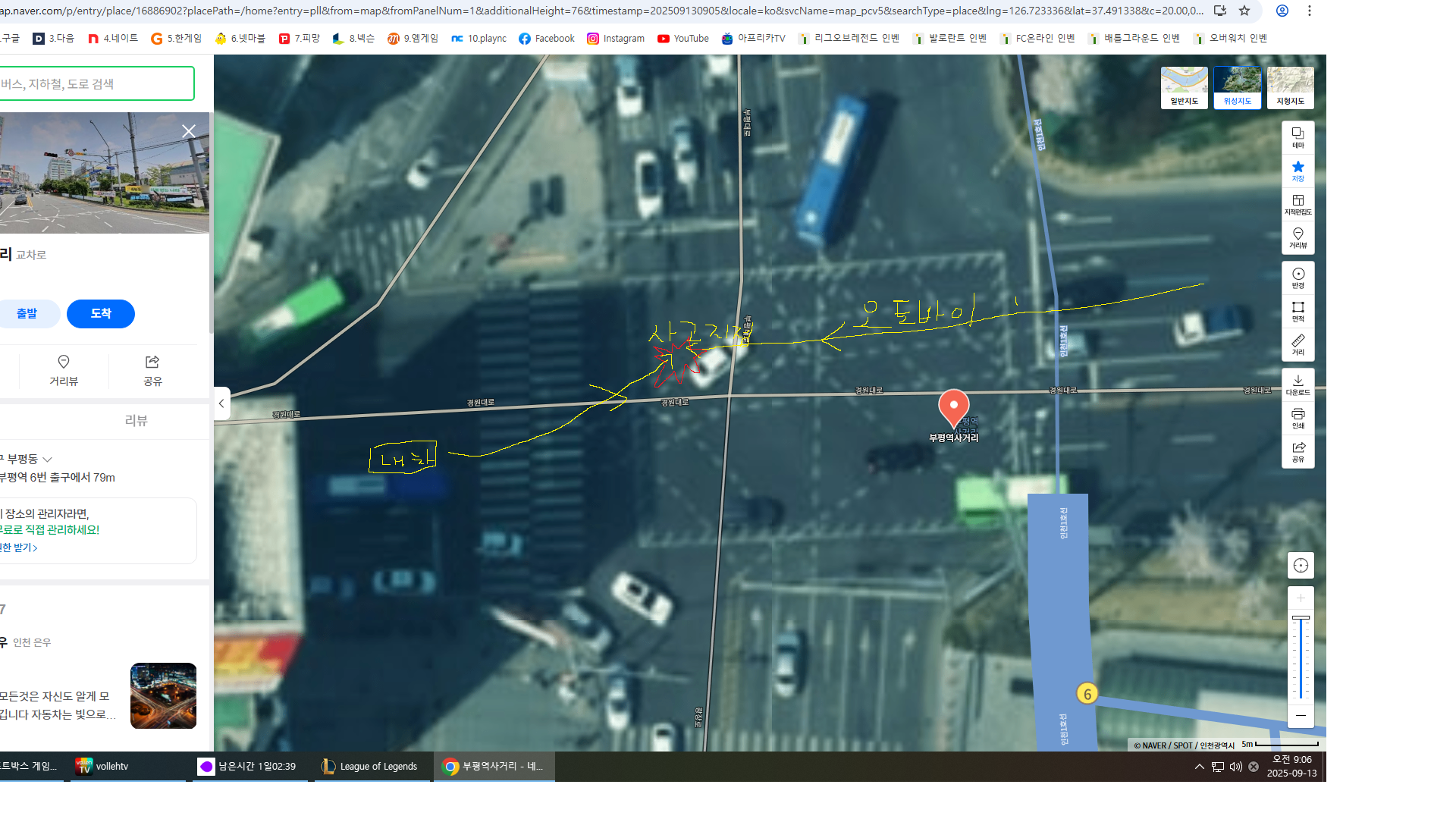Click the 인쇄 print icon
The width and height of the screenshot is (1456, 819).
[x=1298, y=418]
